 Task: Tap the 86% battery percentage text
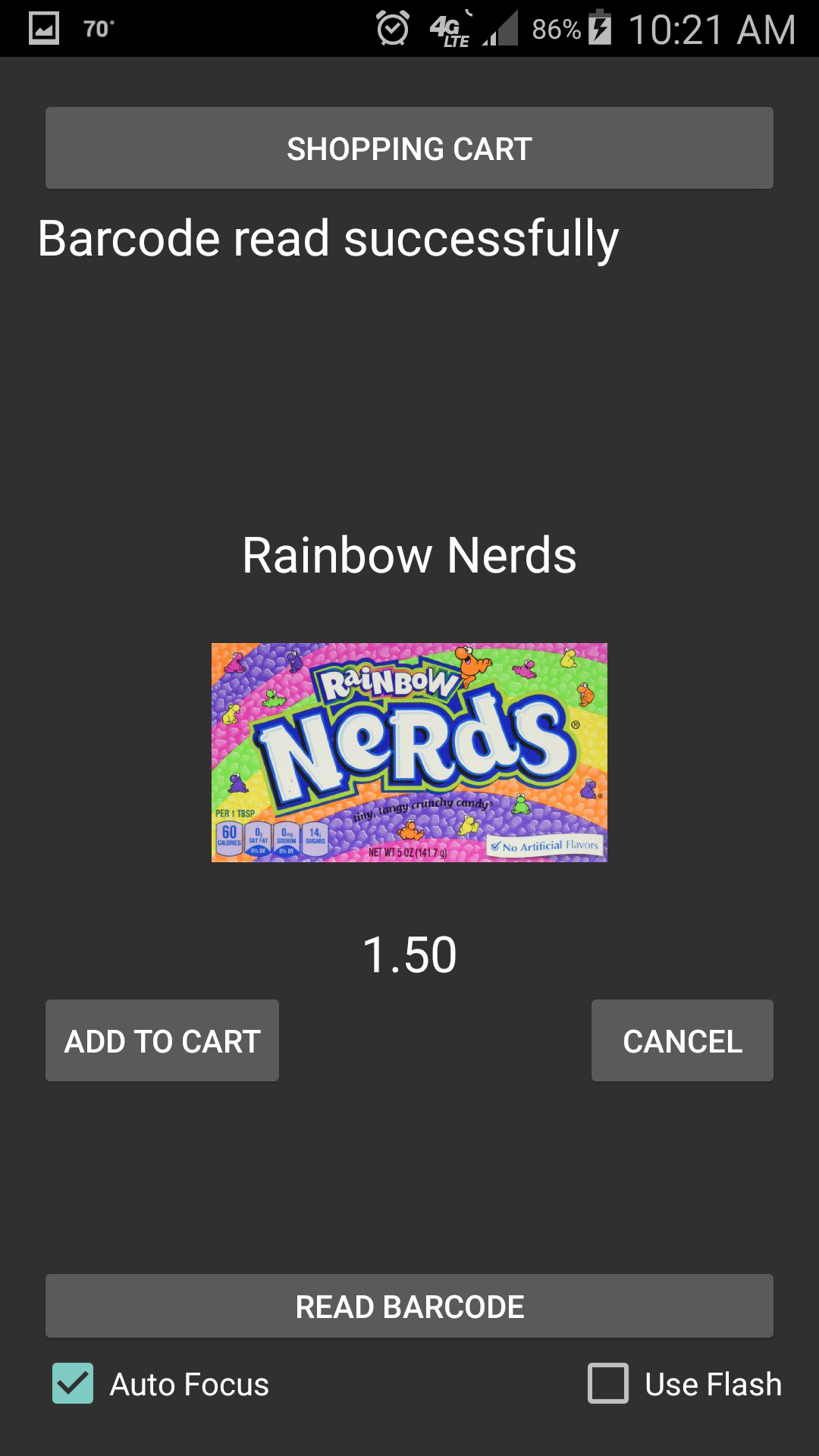tap(556, 30)
